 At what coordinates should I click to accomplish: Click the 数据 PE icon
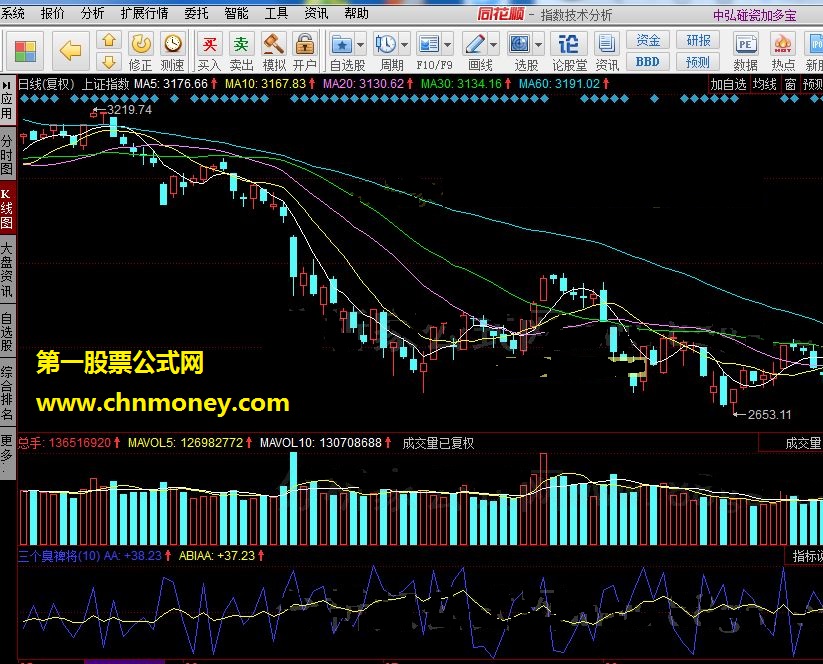[745, 51]
